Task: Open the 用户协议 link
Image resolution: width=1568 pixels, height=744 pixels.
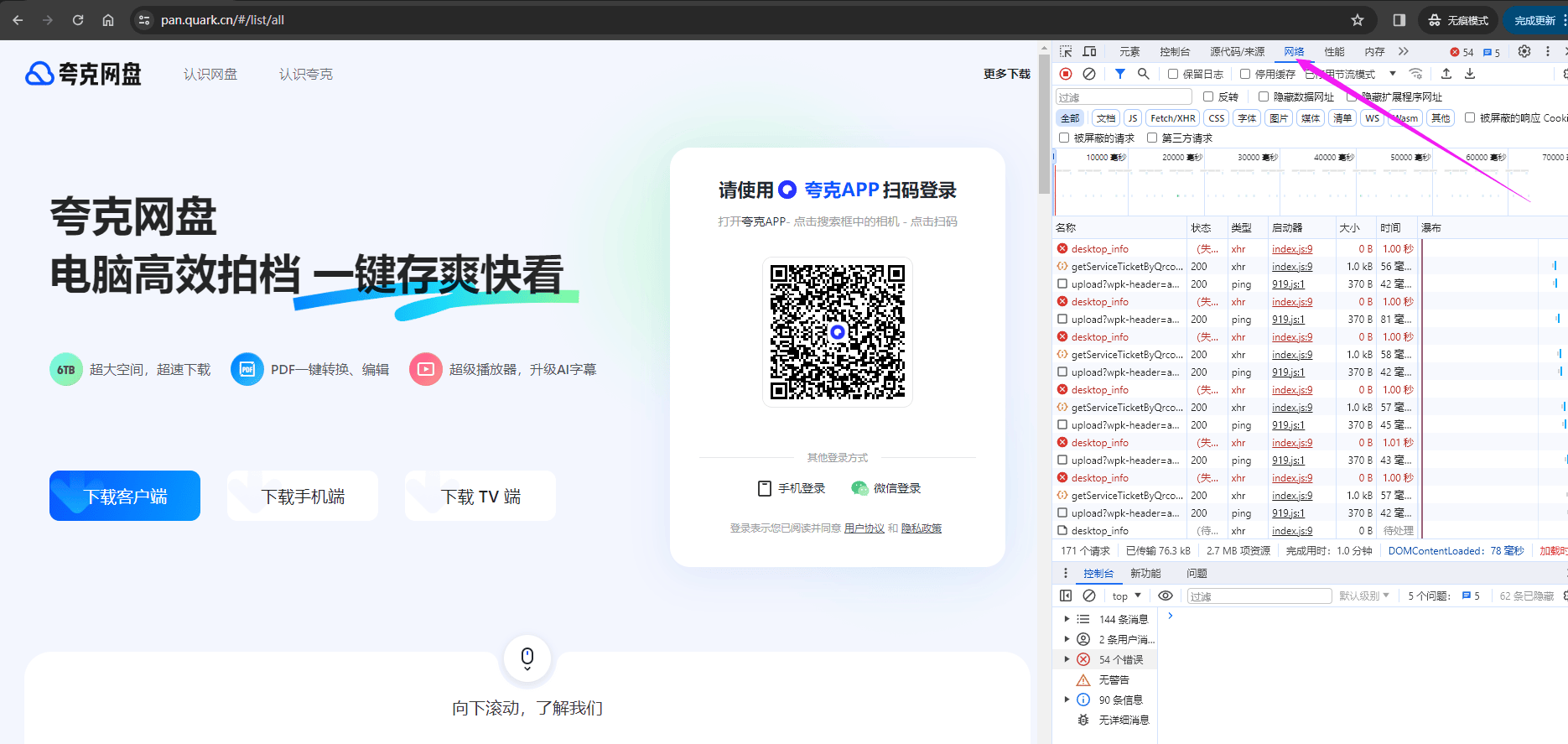Action: [864, 528]
